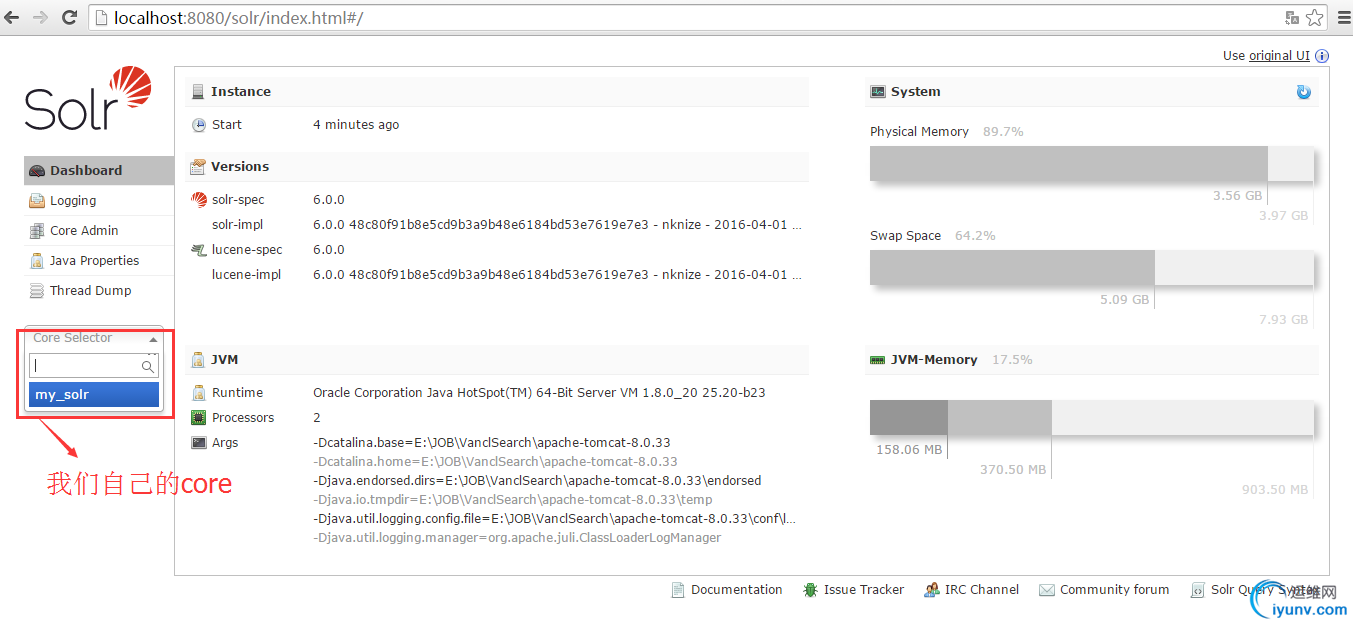Click the 158.06 MB JVM memory value
The height and width of the screenshot is (626, 1353).
click(x=909, y=450)
